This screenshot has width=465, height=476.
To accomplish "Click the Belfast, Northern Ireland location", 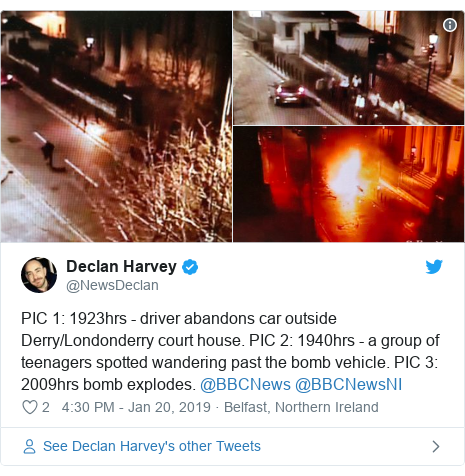I will 301,407.
